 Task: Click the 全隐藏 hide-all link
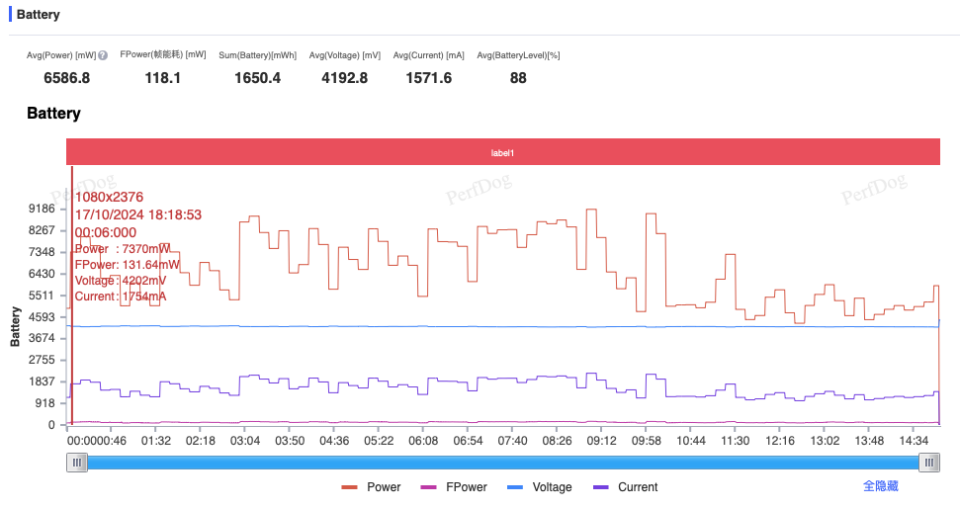(x=880, y=486)
